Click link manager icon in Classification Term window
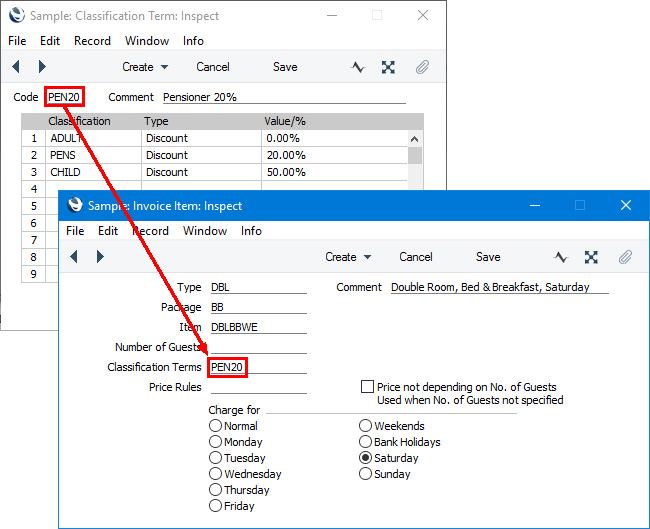This screenshot has height=529, width=650. [x=388, y=67]
